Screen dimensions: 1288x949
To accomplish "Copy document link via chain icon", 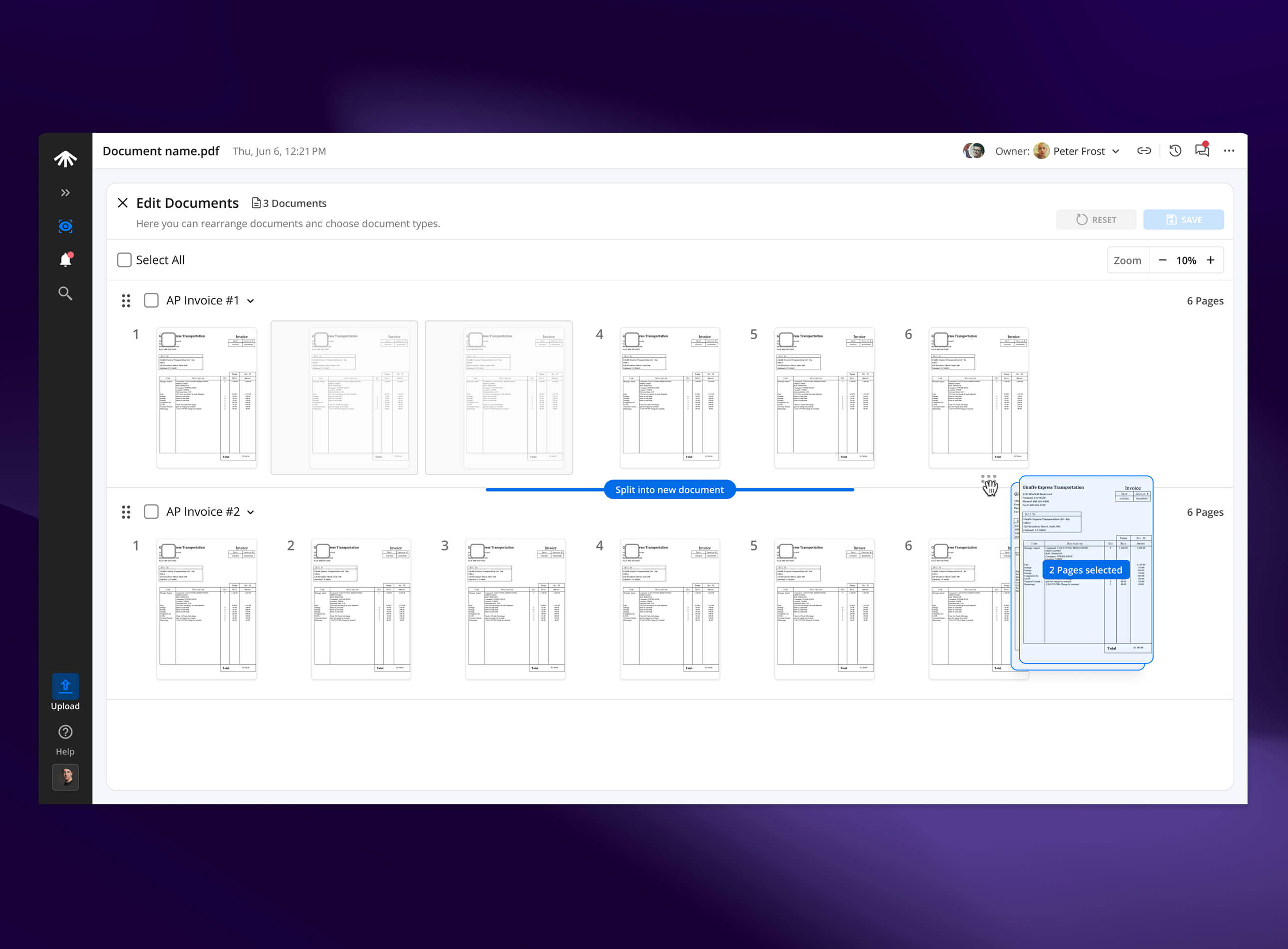I will point(1144,151).
